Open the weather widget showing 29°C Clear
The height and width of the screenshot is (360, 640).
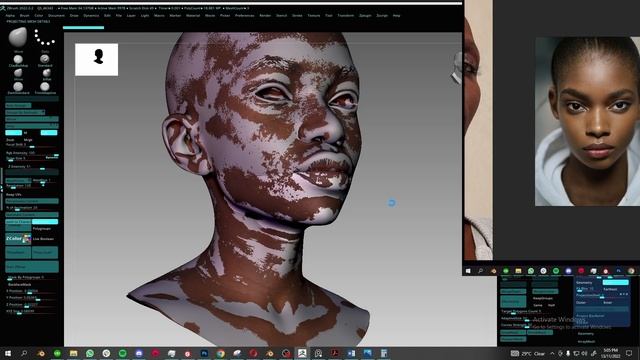click(529, 353)
